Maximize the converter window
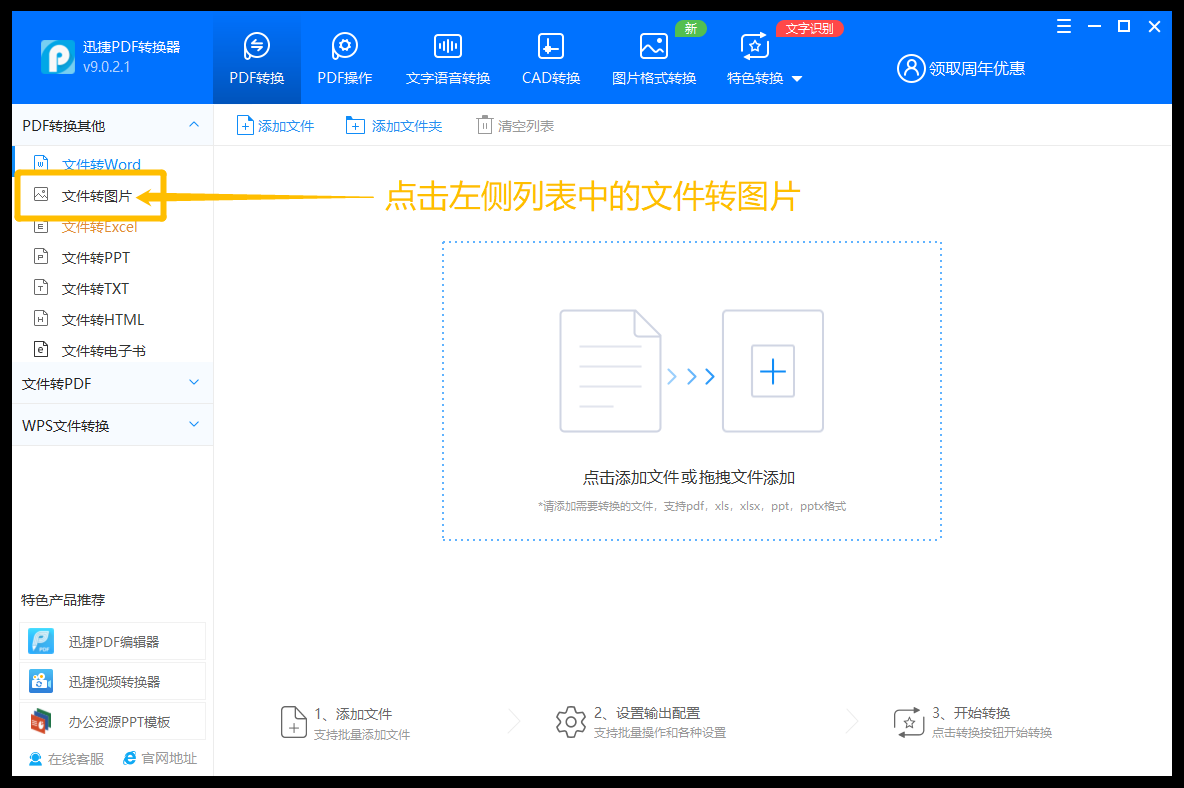This screenshot has height=788, width=1184. pos(1124,26)
